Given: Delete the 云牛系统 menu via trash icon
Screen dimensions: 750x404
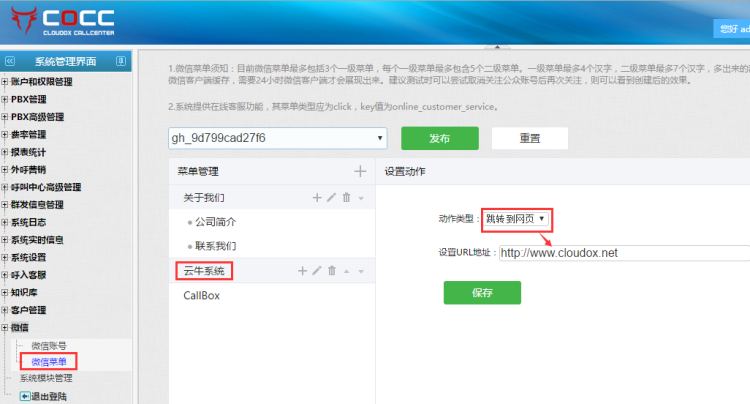Looking at the screenshot, I should (332, 271).
